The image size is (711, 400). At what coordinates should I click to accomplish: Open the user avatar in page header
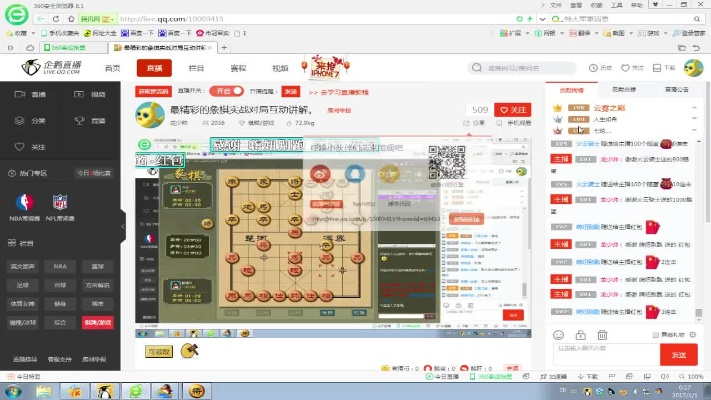pos(693,68)
